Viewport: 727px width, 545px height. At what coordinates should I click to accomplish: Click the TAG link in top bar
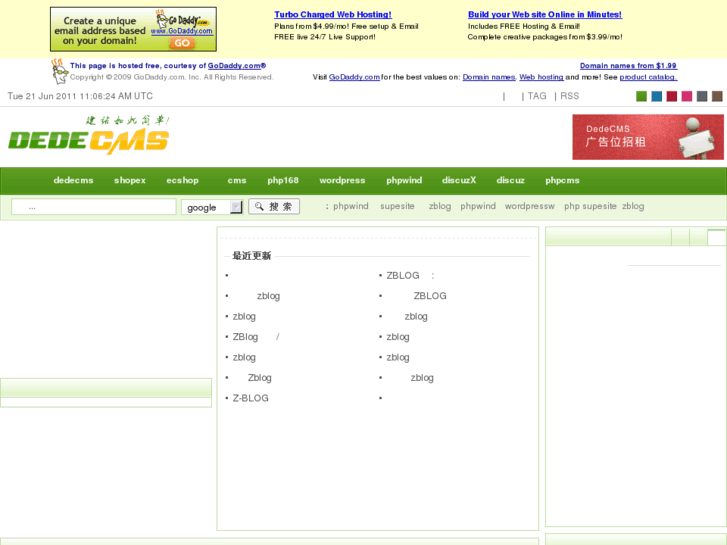click(x=537, y=96)
